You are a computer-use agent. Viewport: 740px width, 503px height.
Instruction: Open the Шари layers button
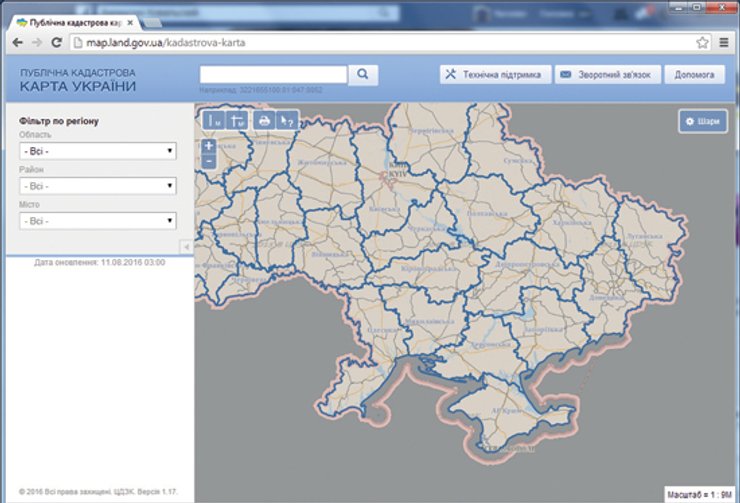pos(701,122)
